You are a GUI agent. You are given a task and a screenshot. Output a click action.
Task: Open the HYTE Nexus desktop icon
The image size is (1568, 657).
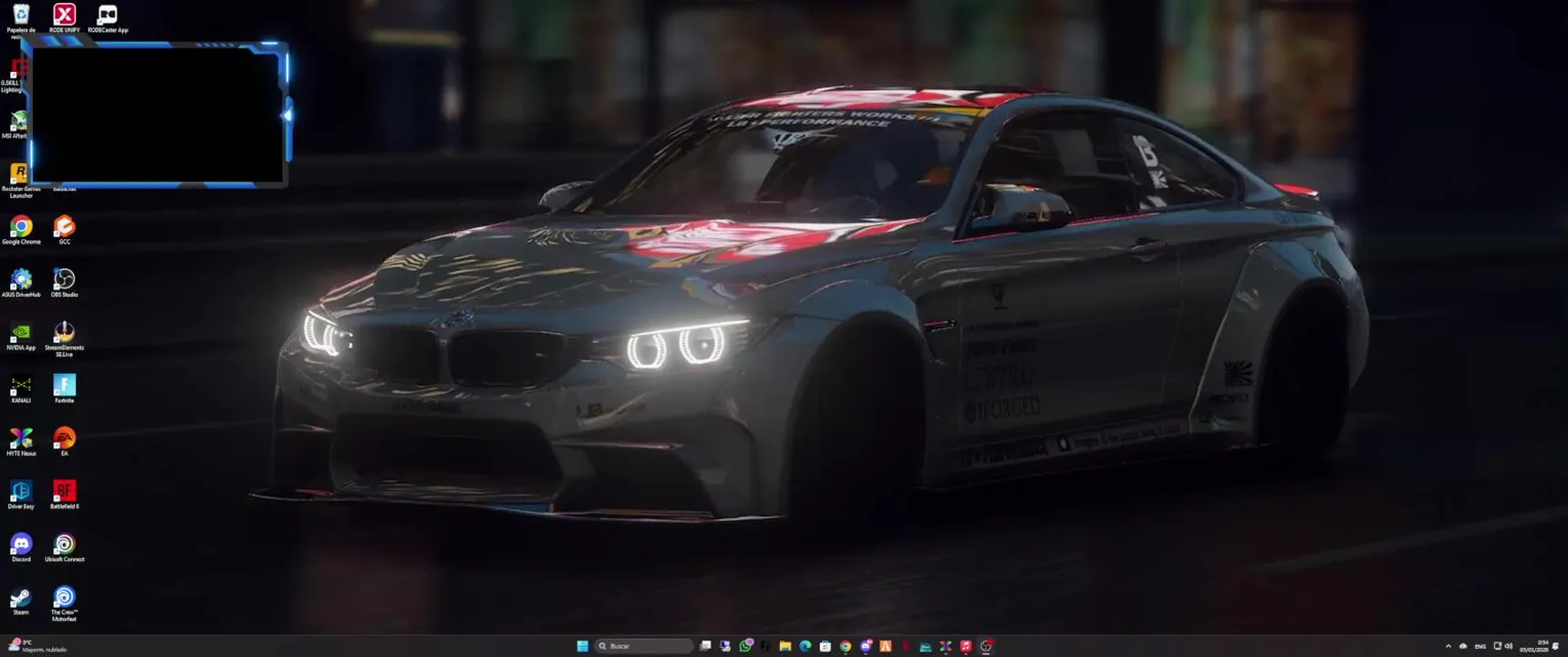[21, 442]
